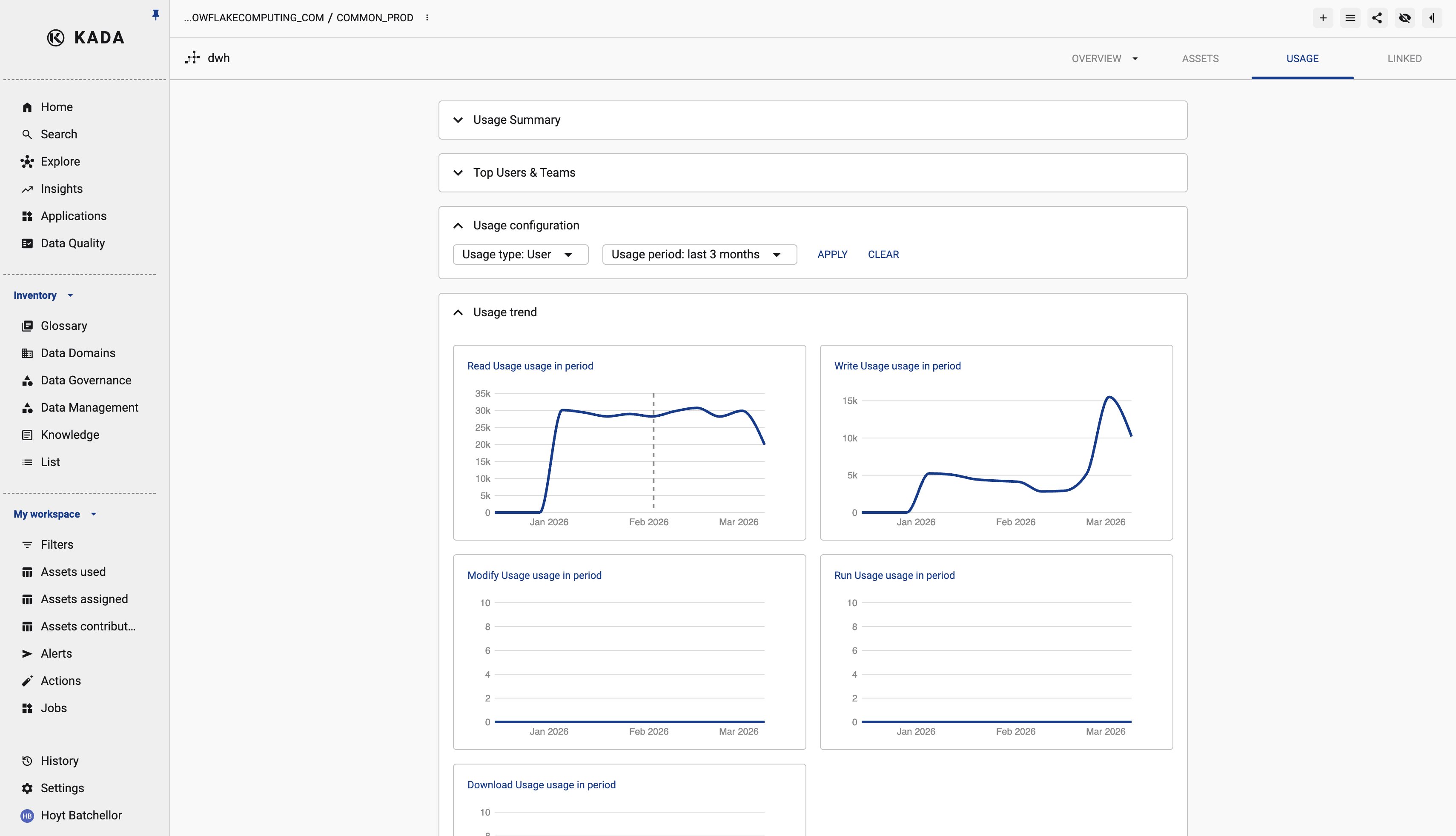The image size is (1456, 836).
Task: Open the Alerts workspace item
Action: coord(56,653)
